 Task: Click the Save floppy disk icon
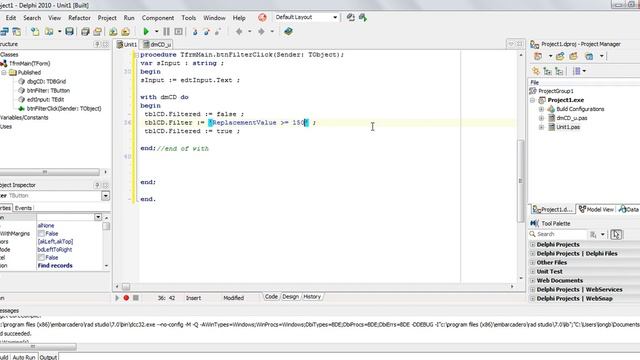(x=69, y=31)
